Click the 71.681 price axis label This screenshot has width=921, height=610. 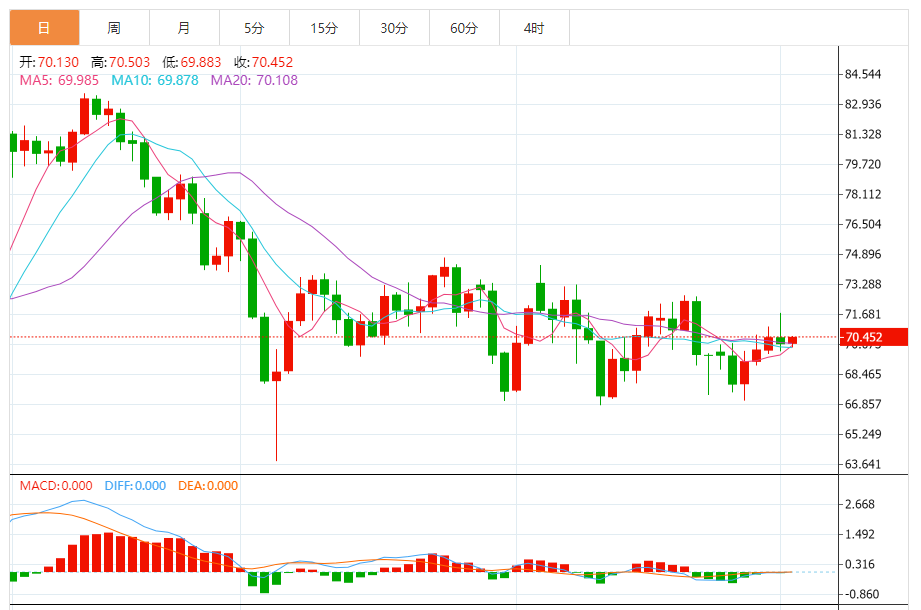coord(863,314)
